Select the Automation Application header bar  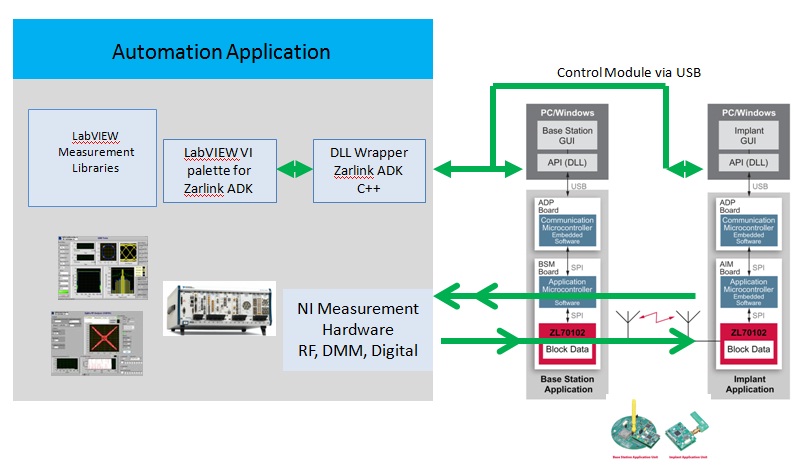coord(222,50)
